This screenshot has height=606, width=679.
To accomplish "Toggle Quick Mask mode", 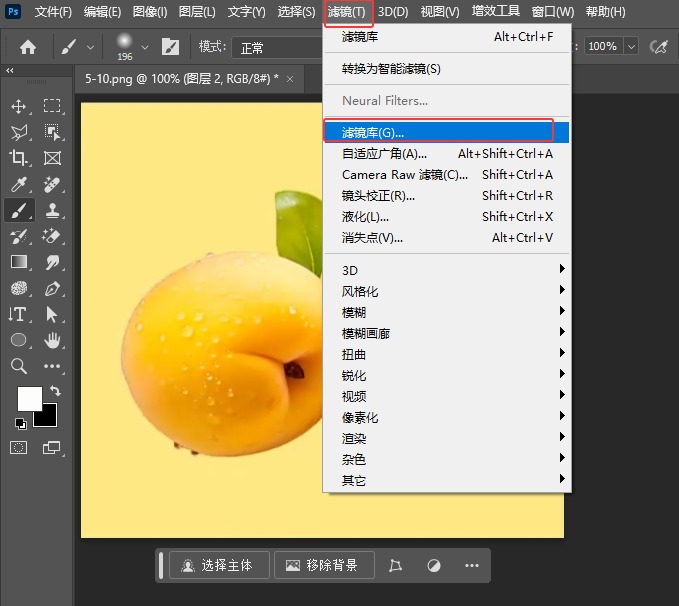I will pos(18,447).
